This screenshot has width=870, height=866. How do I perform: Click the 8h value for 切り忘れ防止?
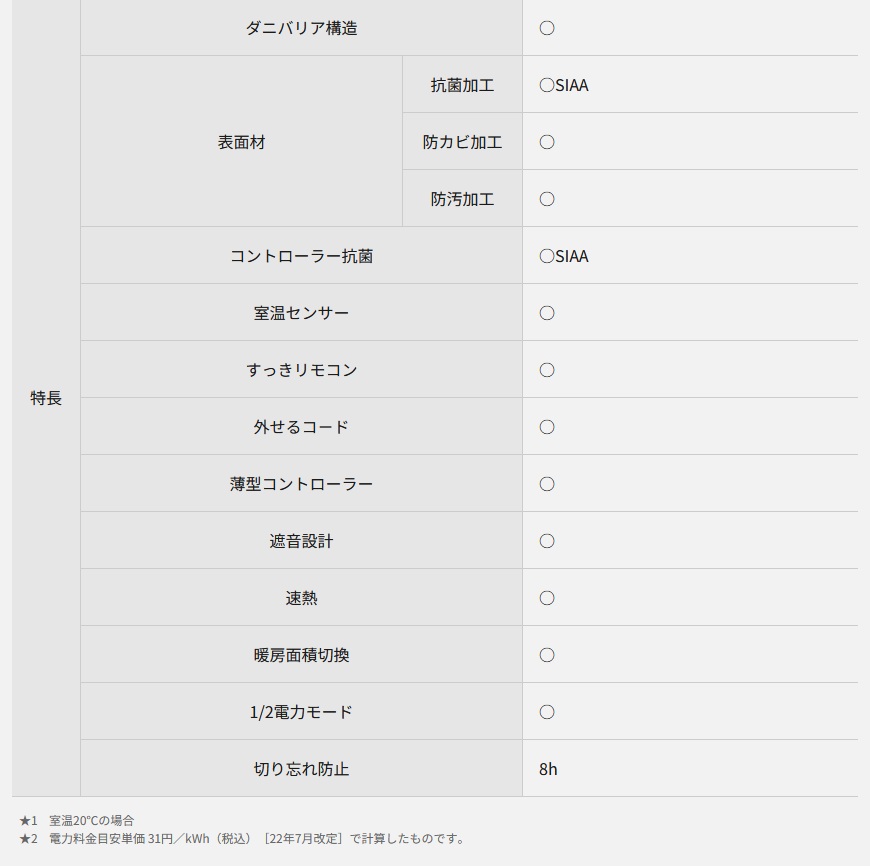coord(548,769)
